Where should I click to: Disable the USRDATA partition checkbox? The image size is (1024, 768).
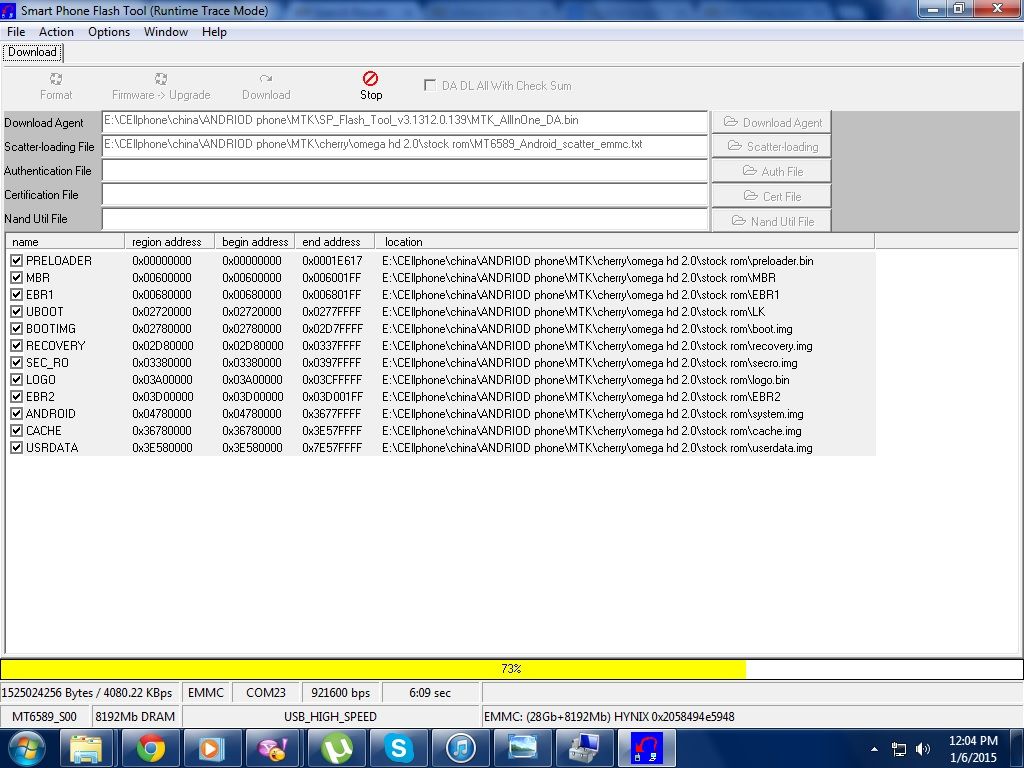(x=16, y=448)
